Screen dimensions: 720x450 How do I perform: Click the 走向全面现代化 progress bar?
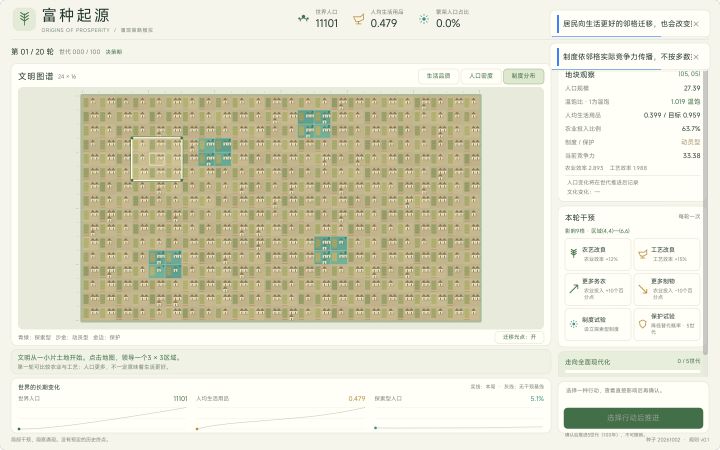[x=633, y=370]
